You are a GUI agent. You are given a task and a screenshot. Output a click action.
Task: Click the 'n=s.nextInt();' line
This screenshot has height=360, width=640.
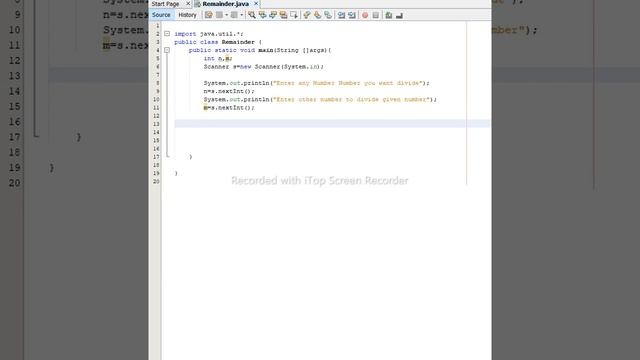point(229,91)
